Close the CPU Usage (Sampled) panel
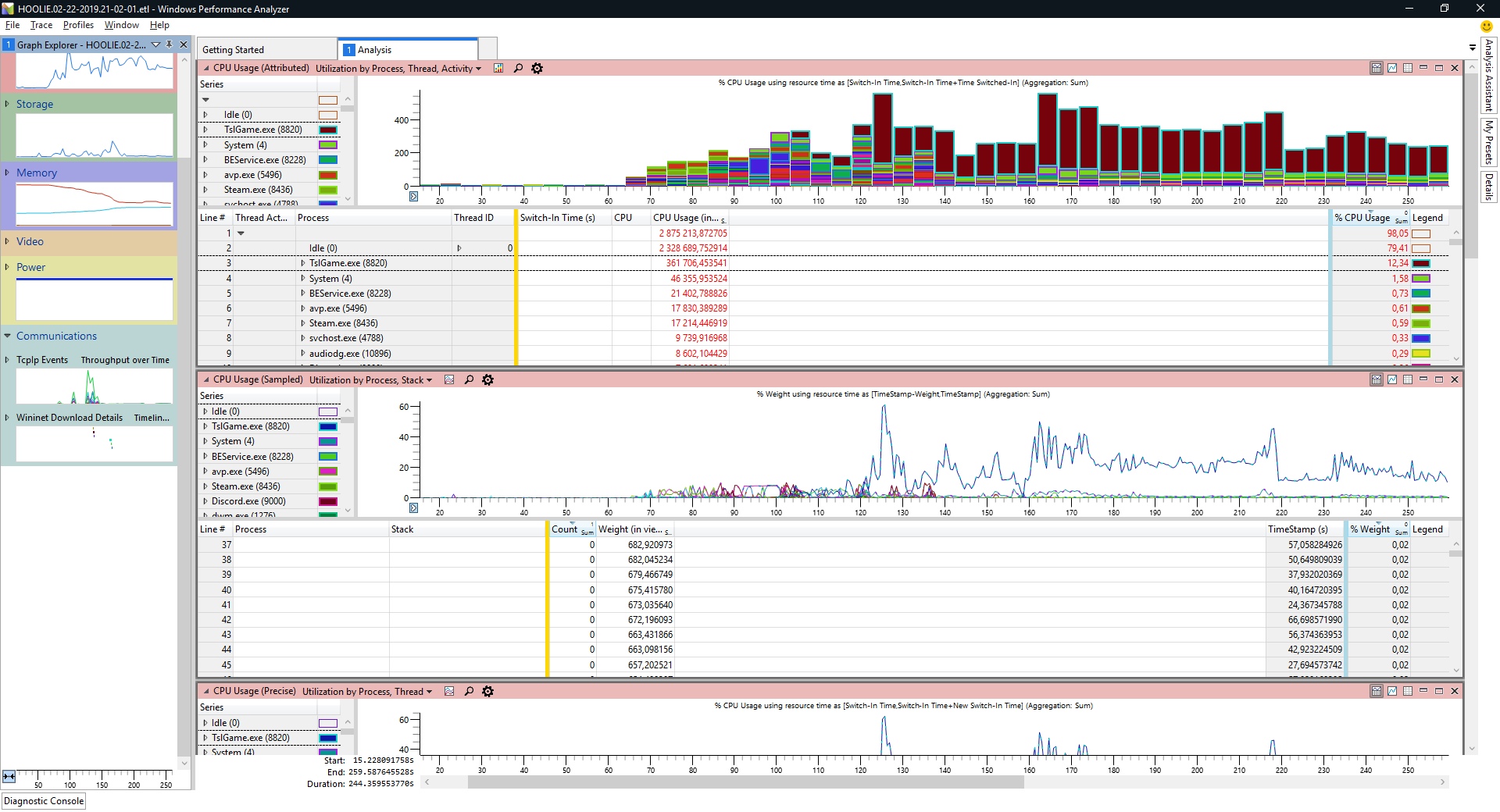1500x812 pixels. pos(1455,380)
